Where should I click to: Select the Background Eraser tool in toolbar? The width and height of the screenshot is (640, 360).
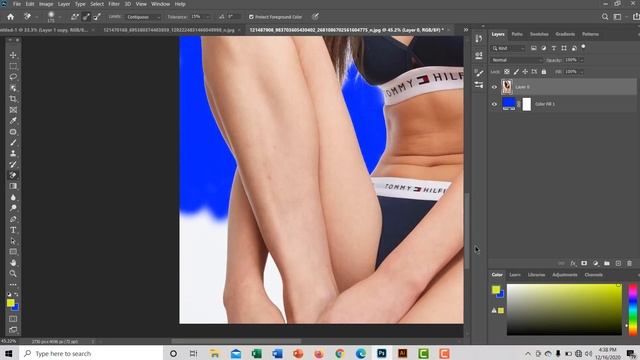click(x=13, y=175)
